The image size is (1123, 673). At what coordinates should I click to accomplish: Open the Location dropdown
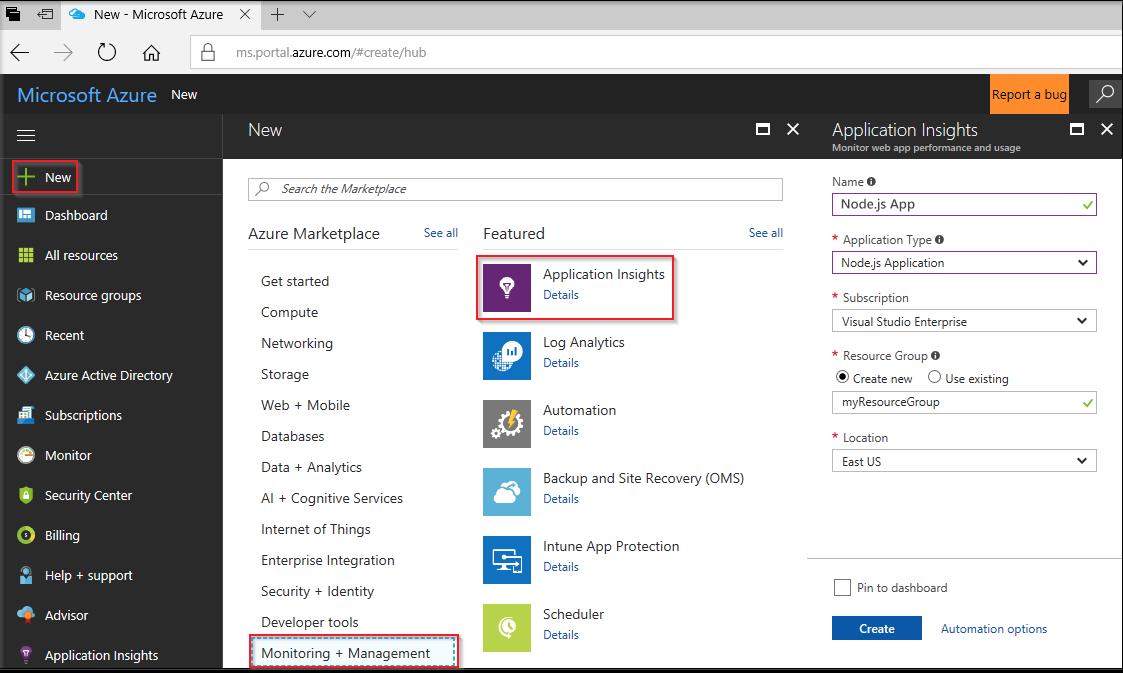964,460
